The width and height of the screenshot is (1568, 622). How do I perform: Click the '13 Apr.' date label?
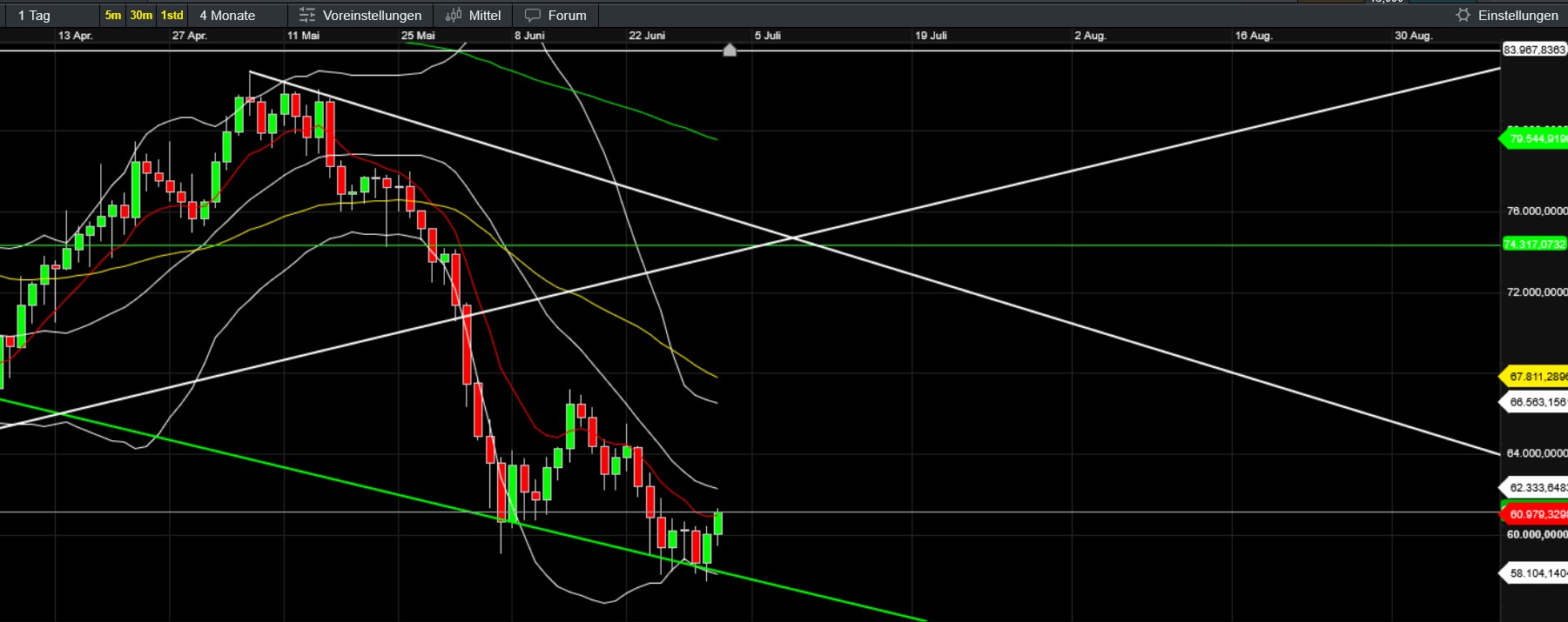75,36
